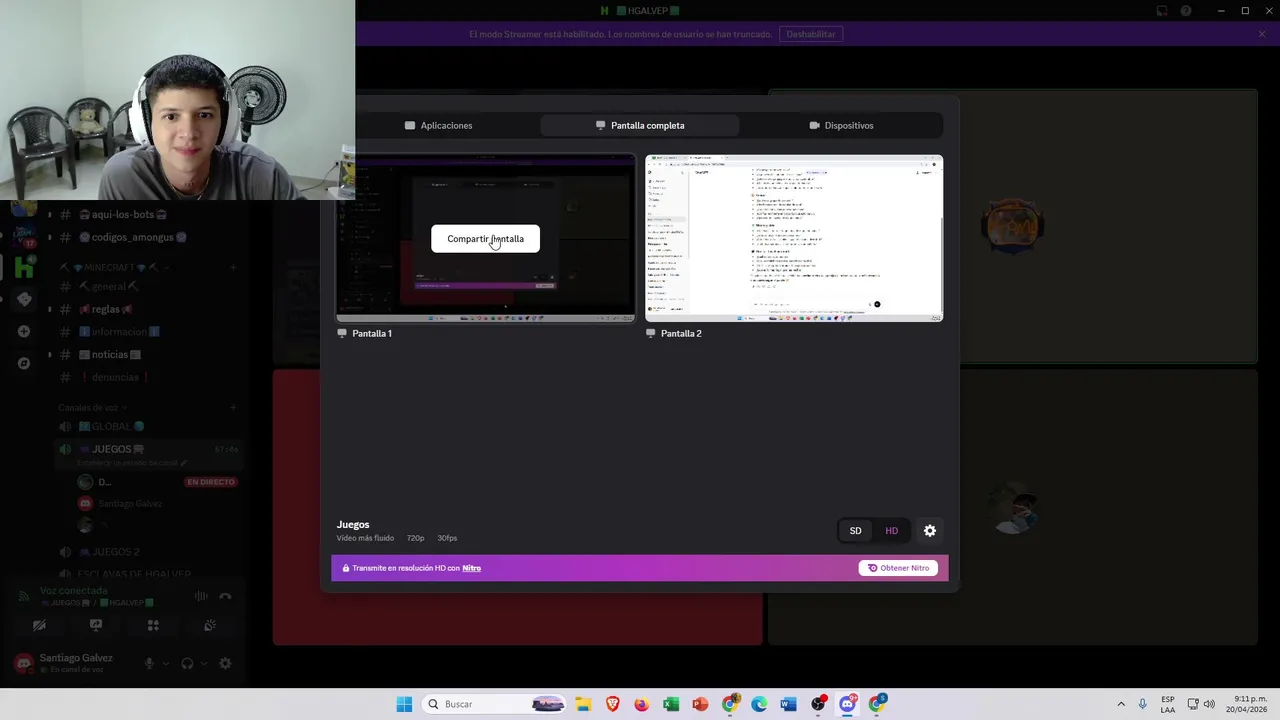Switch to the Dispositivos tab
This screenshot has height=720, width=1280.
[x=841, y=125]
